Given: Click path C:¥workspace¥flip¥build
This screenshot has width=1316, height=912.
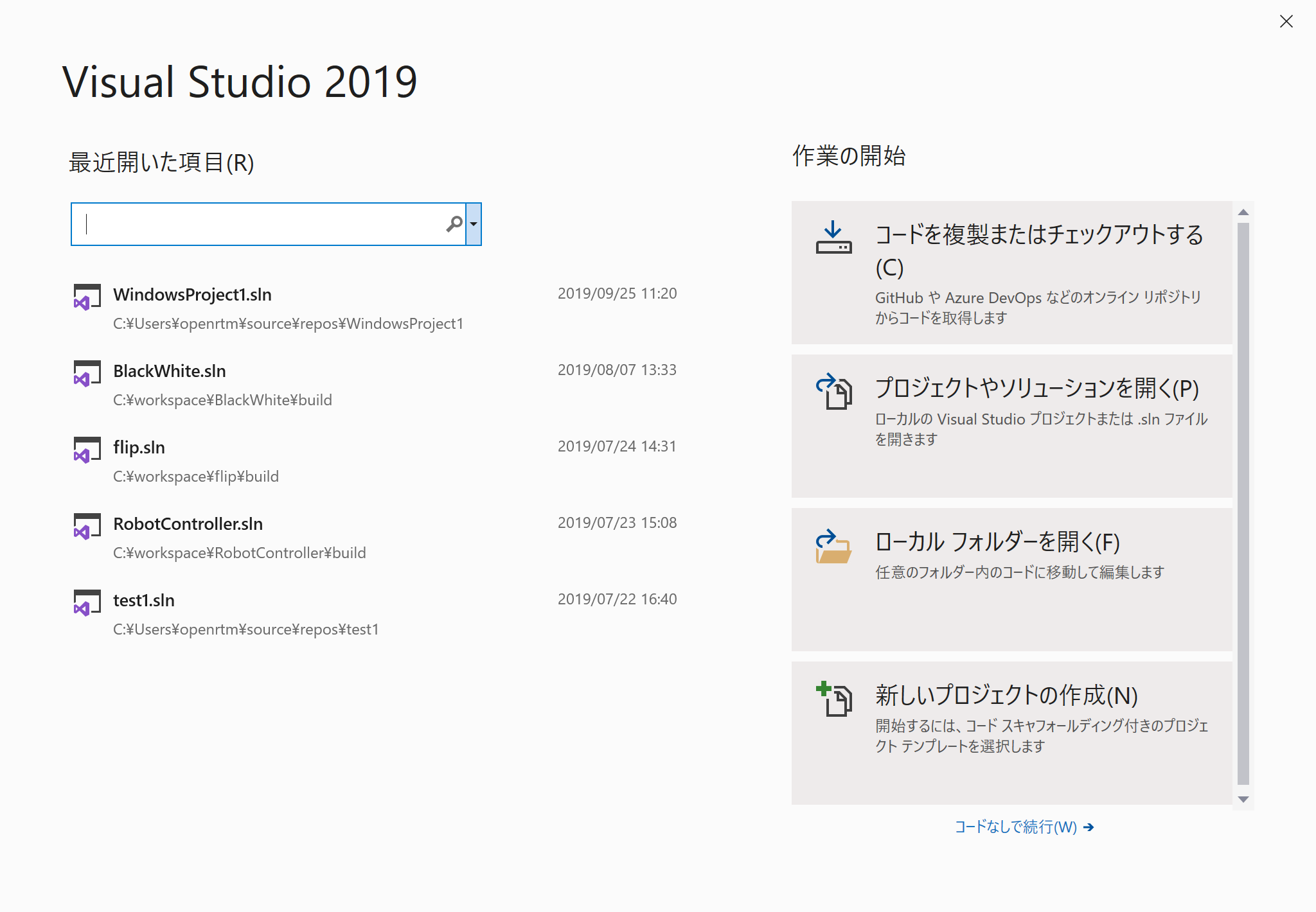Looking at the screenshot, I should pos(196,477).
